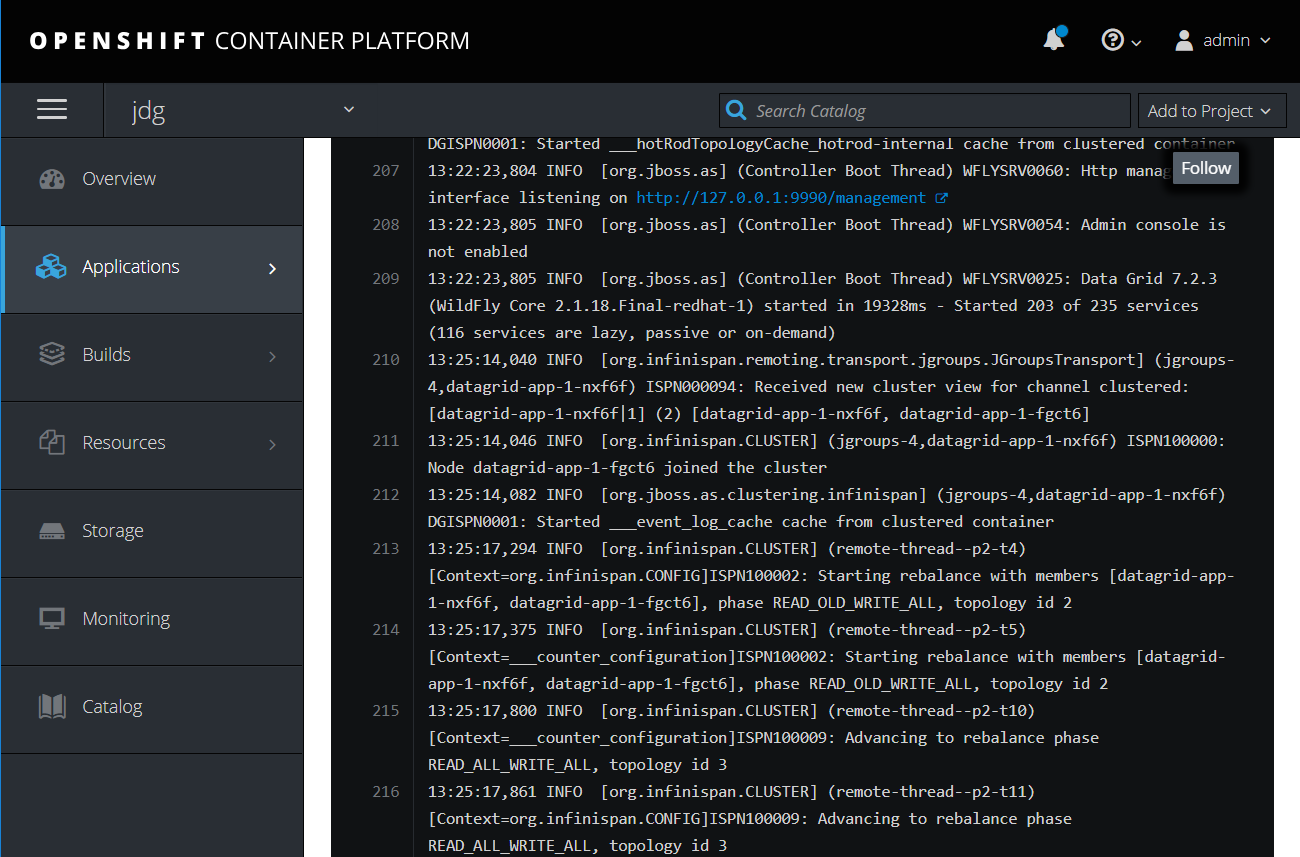The height and width of the screenshot is (857, 1300).
Task: Select log line number 214
Action: [x=386, y=630]
